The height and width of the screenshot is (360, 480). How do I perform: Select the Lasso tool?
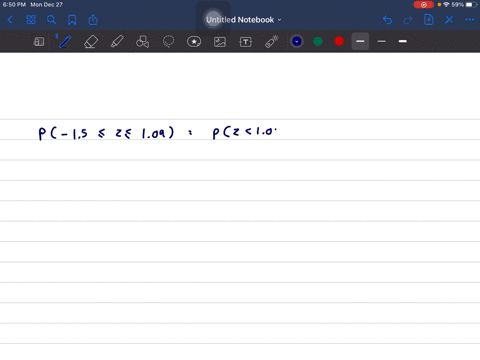pos(168,42)
